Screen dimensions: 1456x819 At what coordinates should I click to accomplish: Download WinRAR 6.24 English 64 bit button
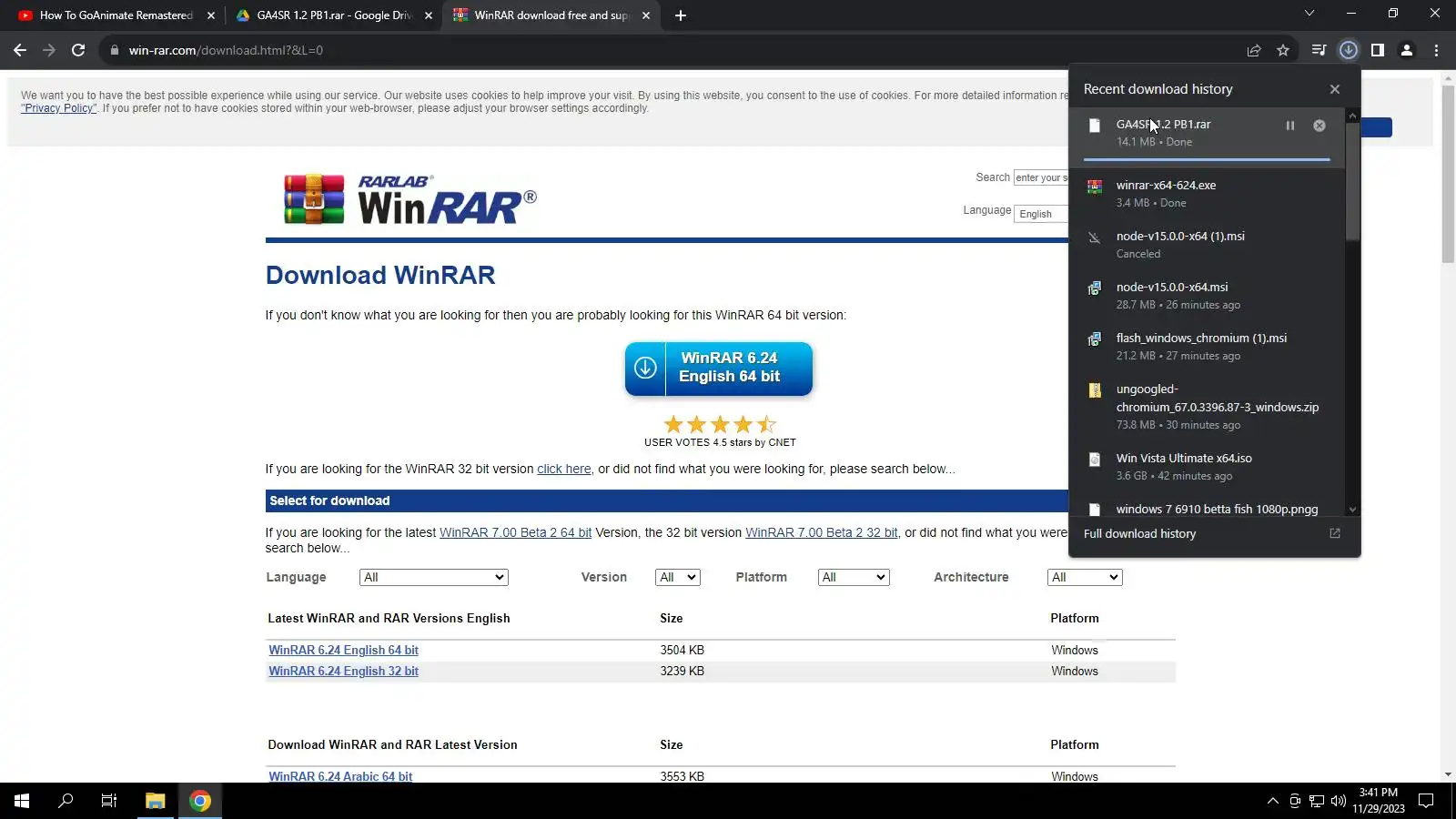[719, 369]
